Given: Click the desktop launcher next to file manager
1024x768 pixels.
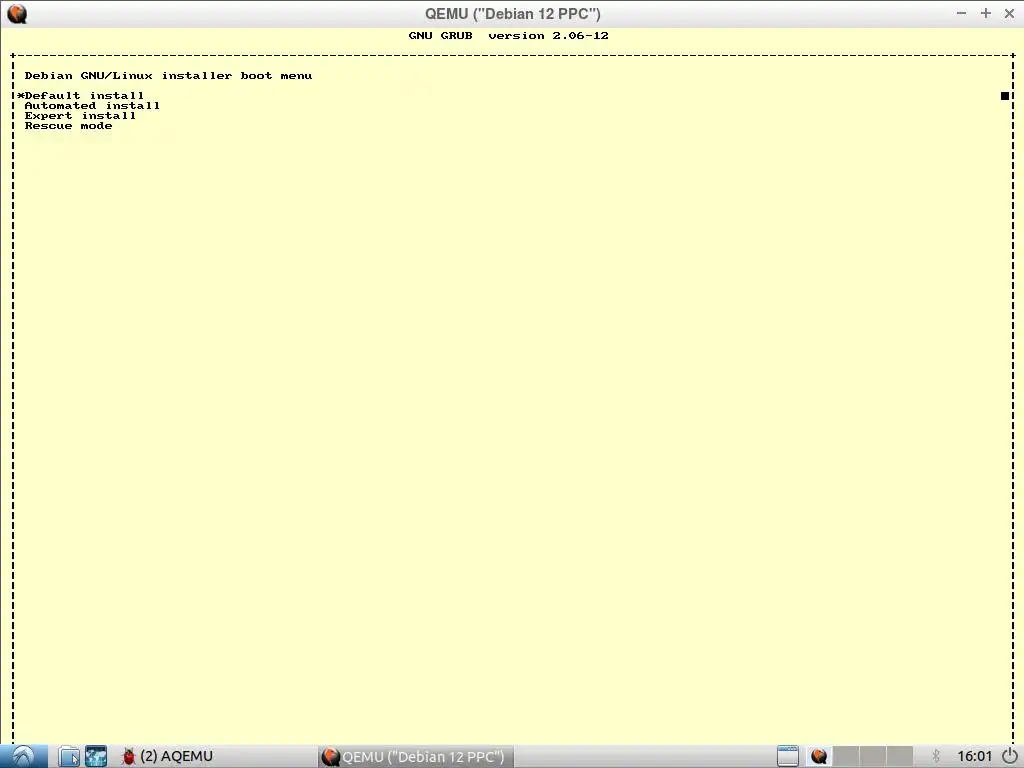Looking at the screenshot, I should click(x=95, y=756).
